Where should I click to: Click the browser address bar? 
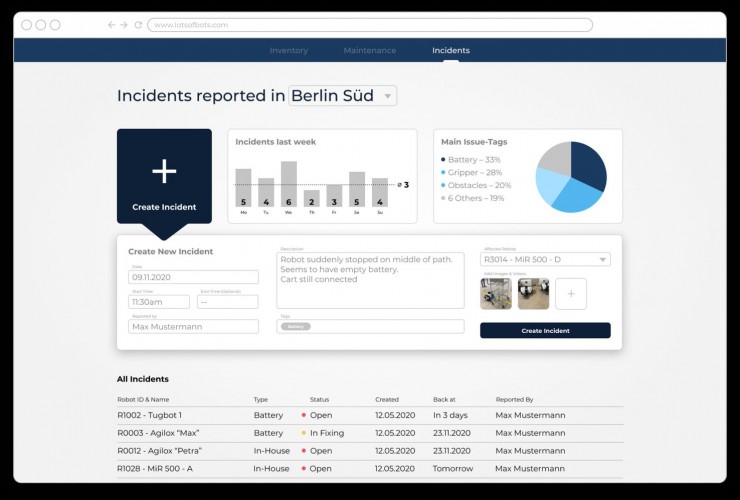370,25
